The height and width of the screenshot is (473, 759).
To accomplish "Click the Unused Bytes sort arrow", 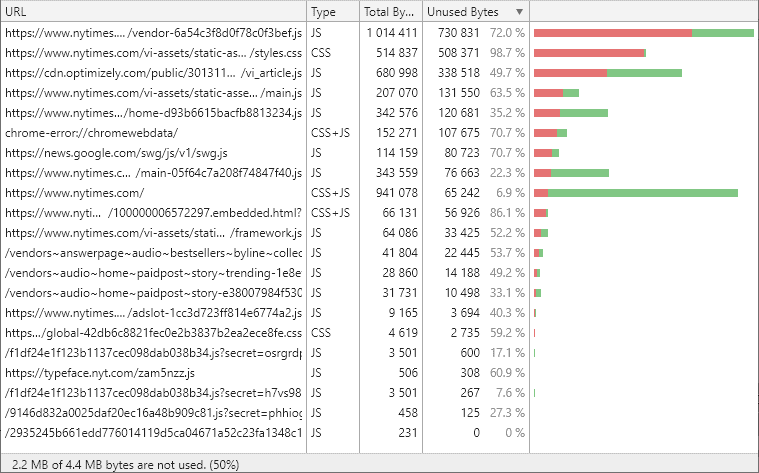I will pyautogui.click(x=518, y=12).
